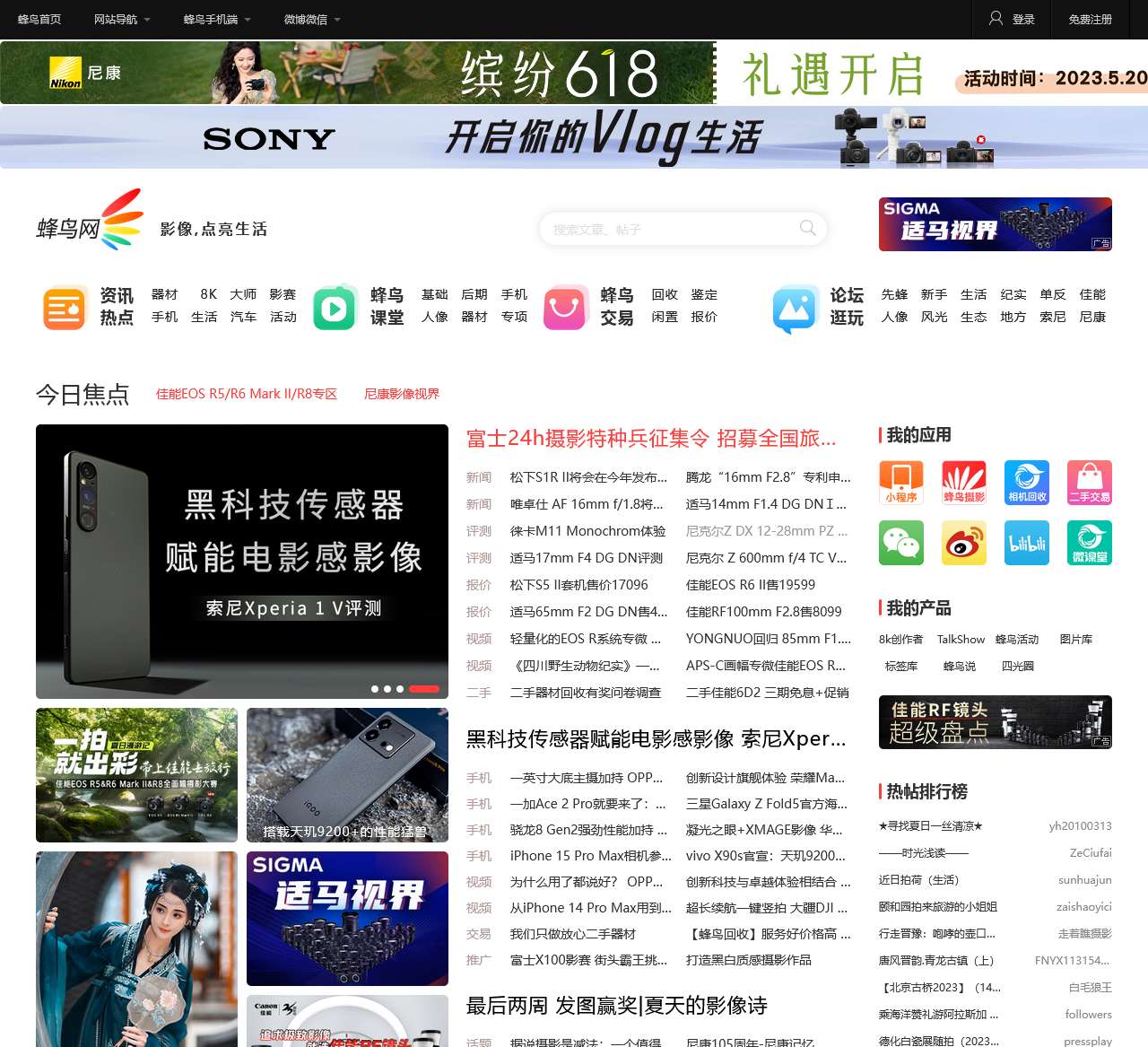The height and width of the screenshot is (1047, 1148).
Task: Open the 小程序 app icon
Action: (901, 483)
